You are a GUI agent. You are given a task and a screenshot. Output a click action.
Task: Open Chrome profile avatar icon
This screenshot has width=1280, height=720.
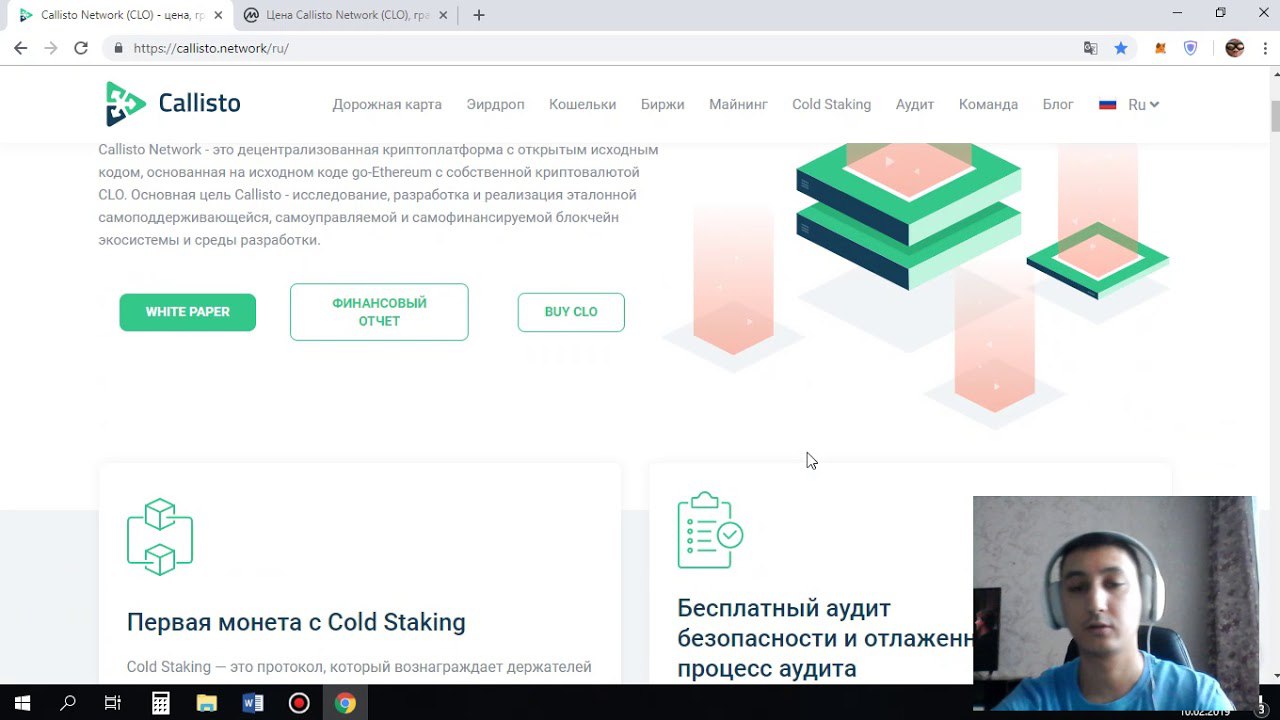point(1235,48)
